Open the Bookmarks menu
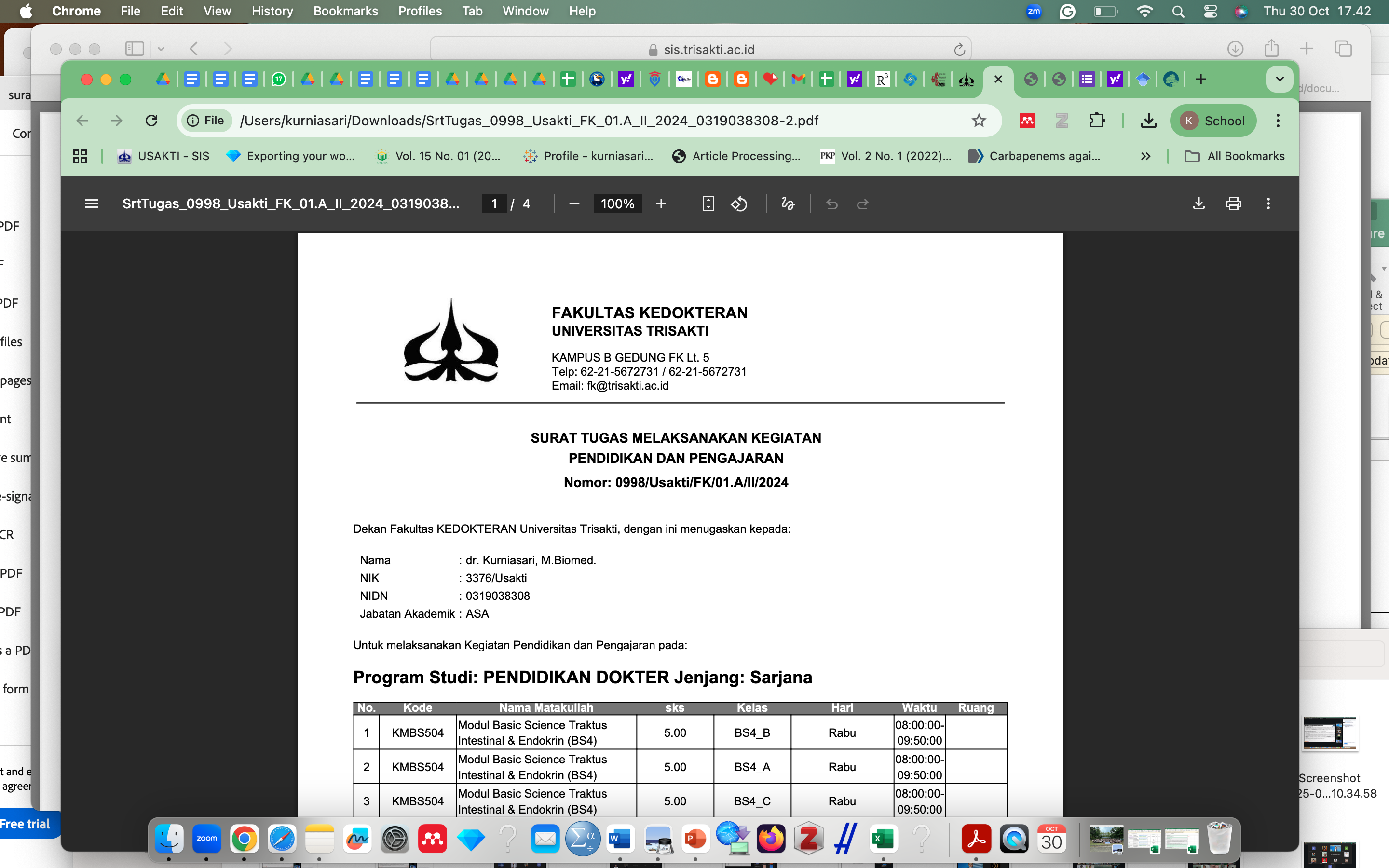 point(345,11)
